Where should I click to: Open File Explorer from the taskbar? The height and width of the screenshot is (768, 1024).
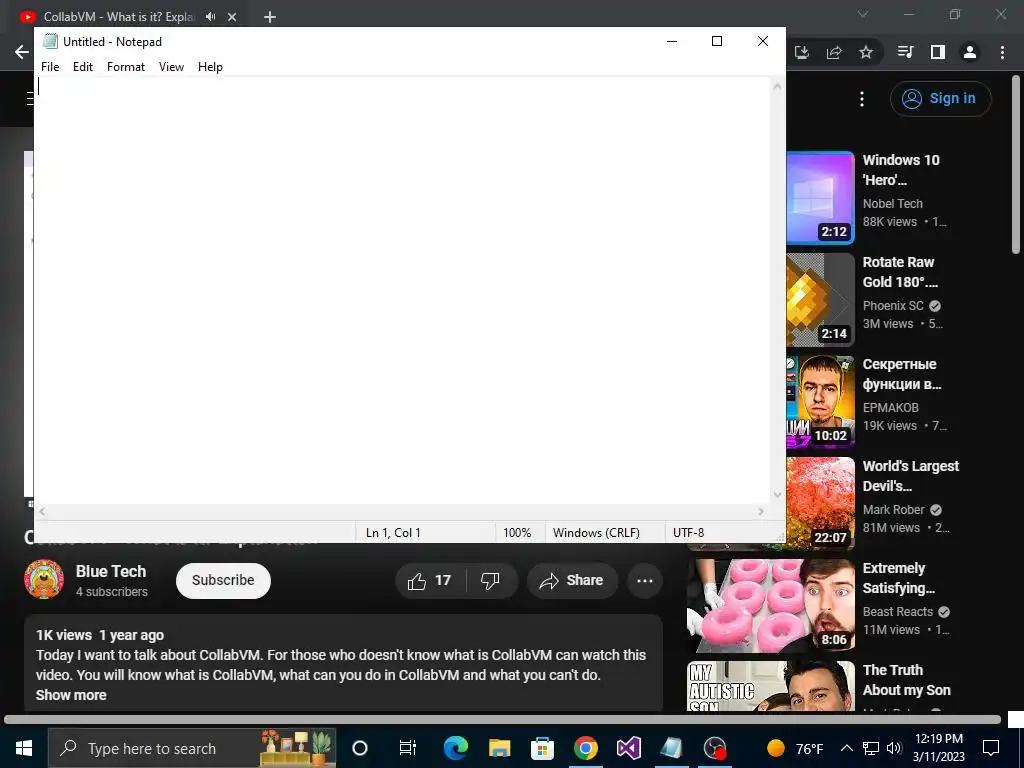[x=500, y=748]
